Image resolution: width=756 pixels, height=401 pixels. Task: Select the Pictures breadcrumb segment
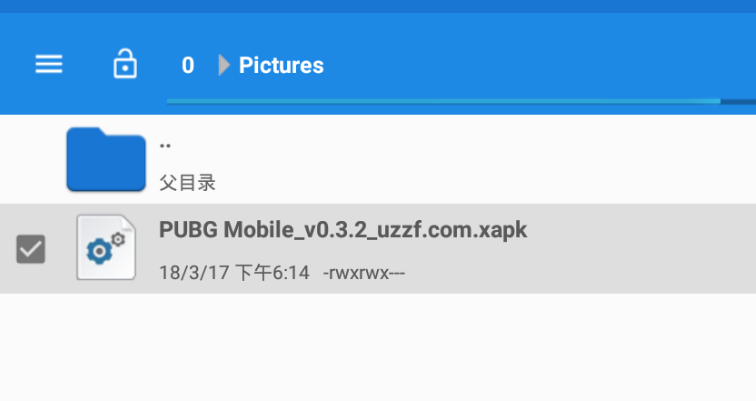pyautogui.click(x=281, y=65)
